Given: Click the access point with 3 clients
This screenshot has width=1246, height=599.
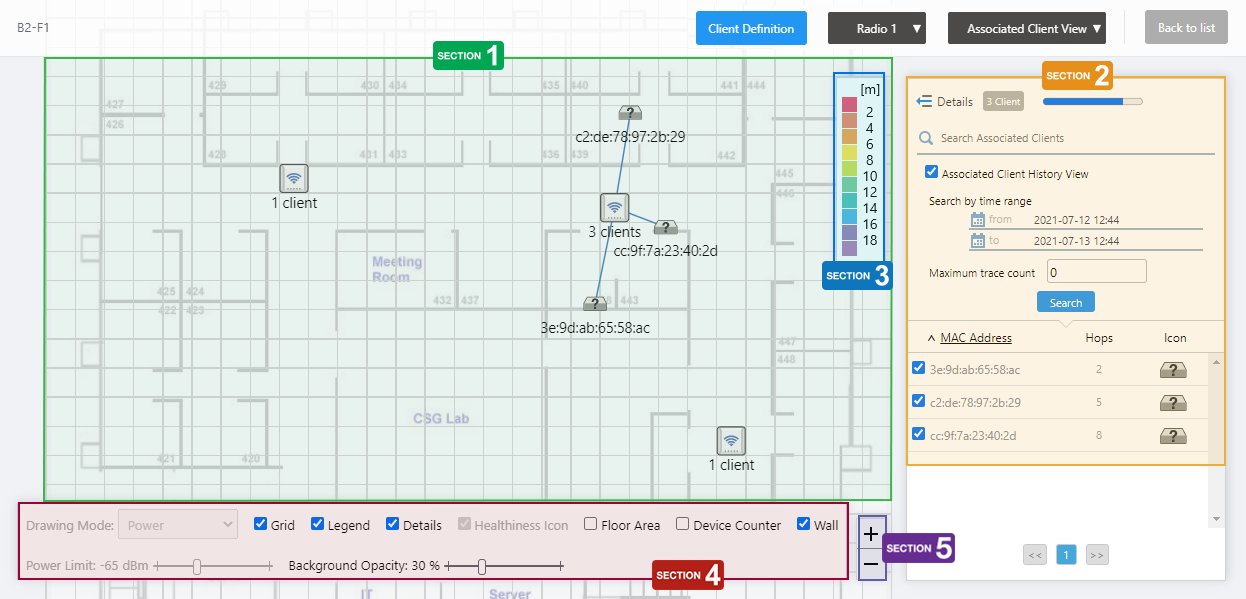Looking at the screenshot, I should pyautogui.click(x=614, y=208).
